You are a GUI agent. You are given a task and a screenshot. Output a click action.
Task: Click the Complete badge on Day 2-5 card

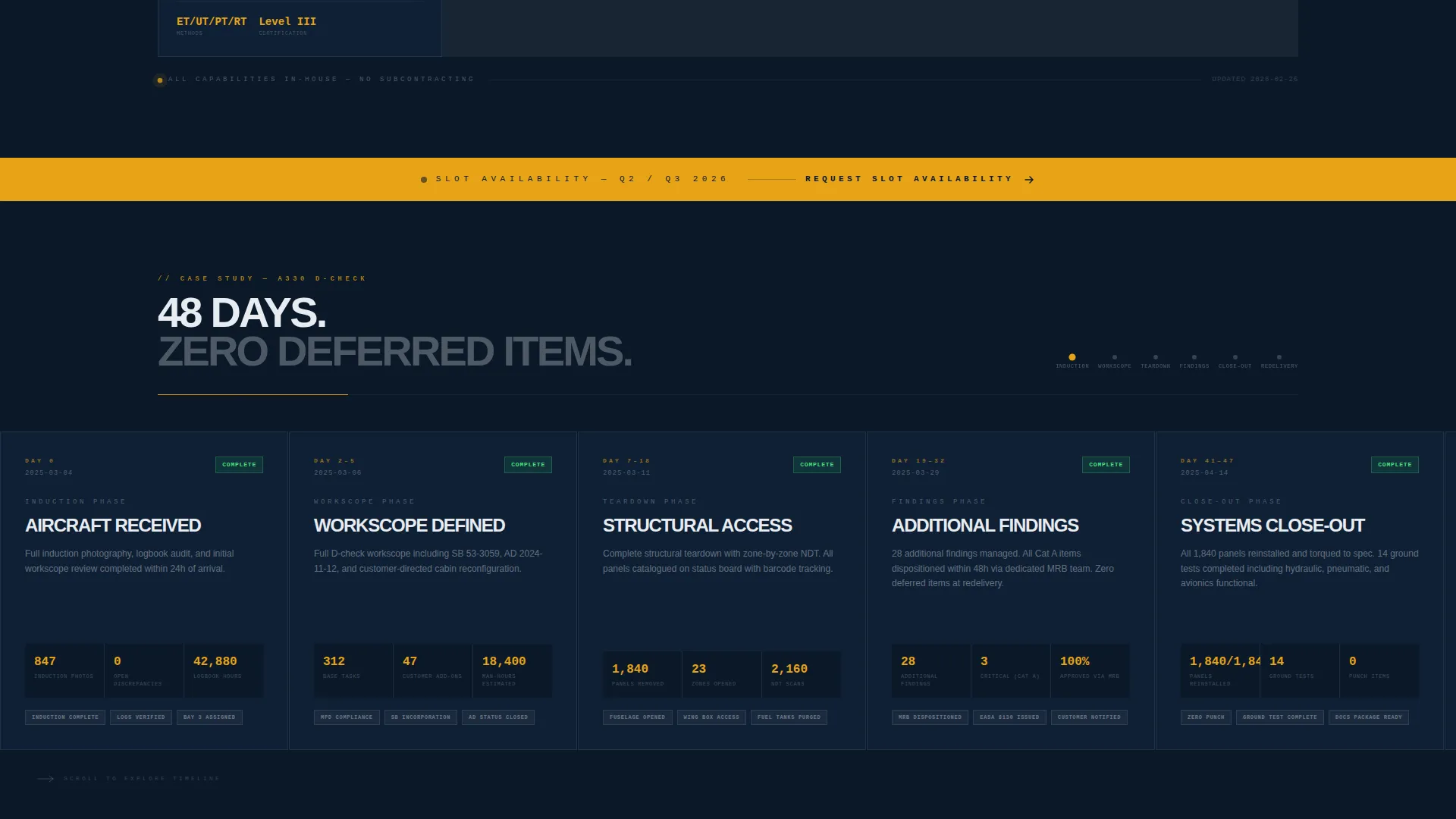(528, 465)
